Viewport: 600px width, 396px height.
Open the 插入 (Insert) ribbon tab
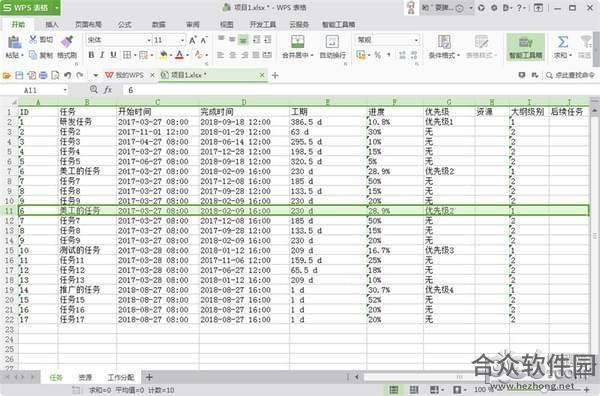point(52,24)
